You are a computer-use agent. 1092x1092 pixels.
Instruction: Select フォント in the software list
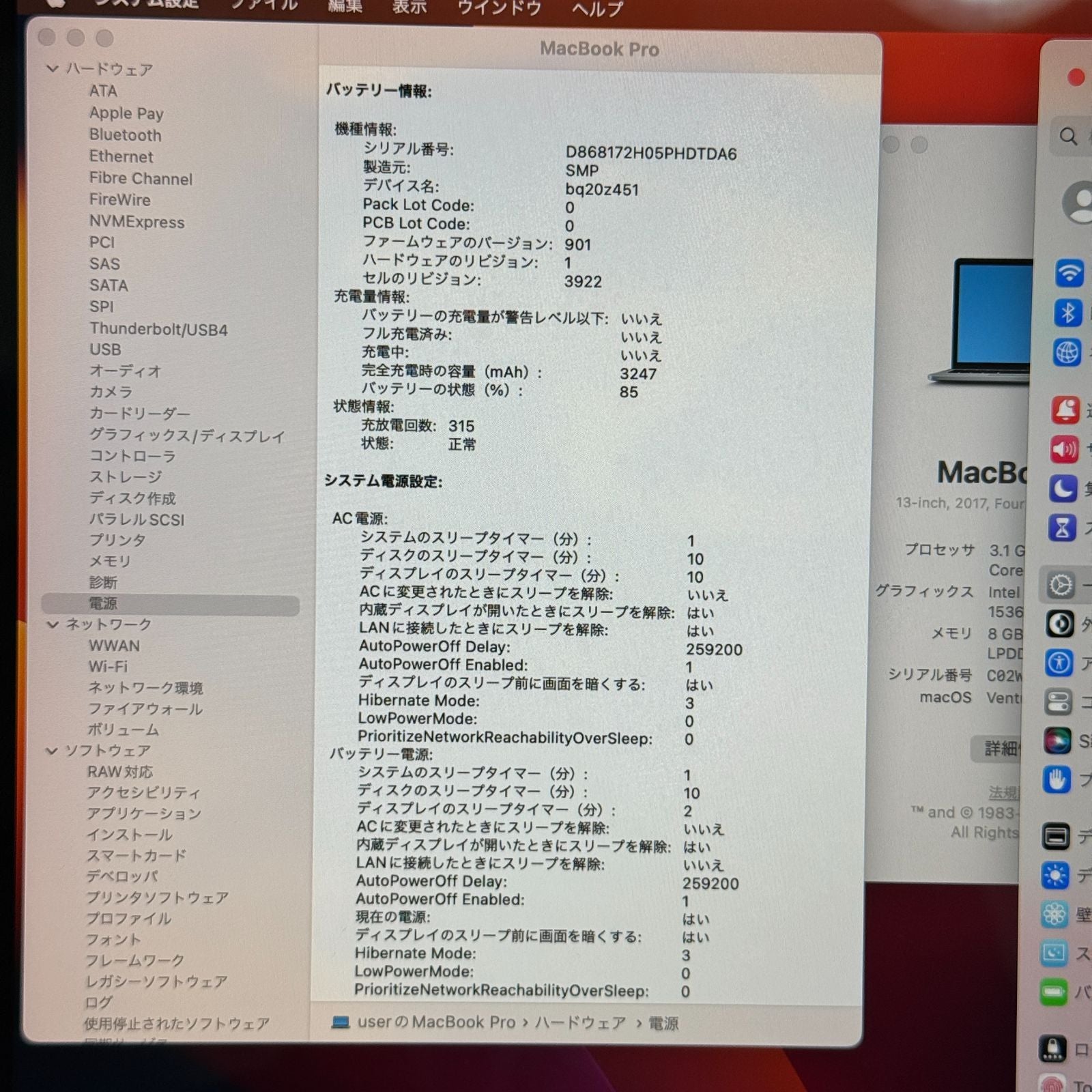113,939
